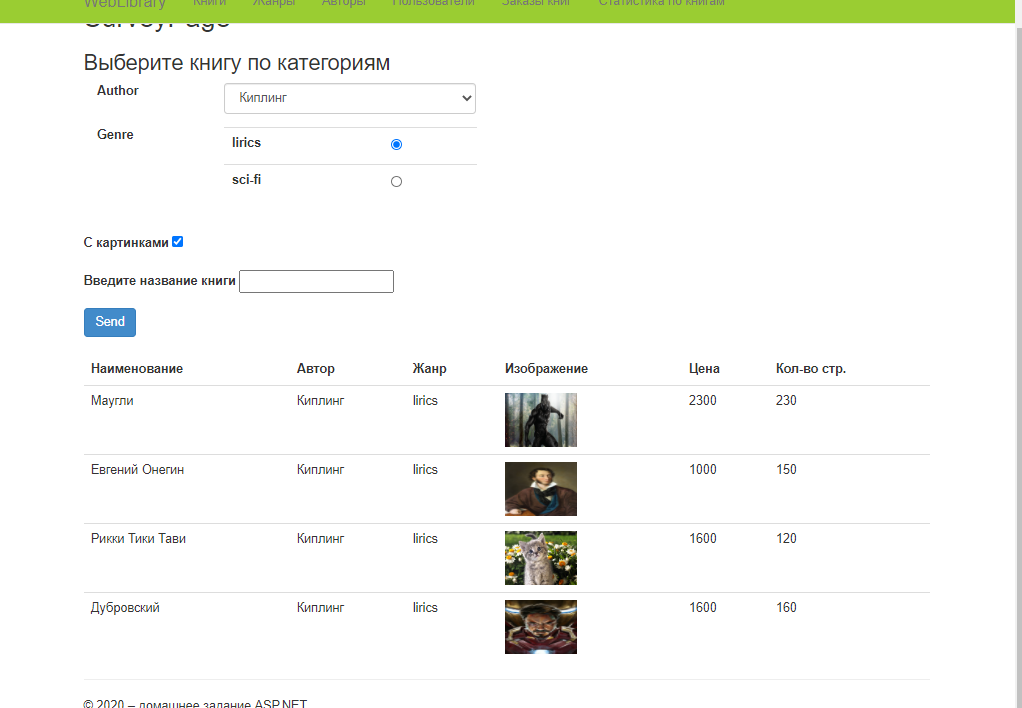Image resolution: width=1022 pixels, height=708 pixels.
Task: Click the dropdown arrow on the author selector
Action: tap(464, 98)
